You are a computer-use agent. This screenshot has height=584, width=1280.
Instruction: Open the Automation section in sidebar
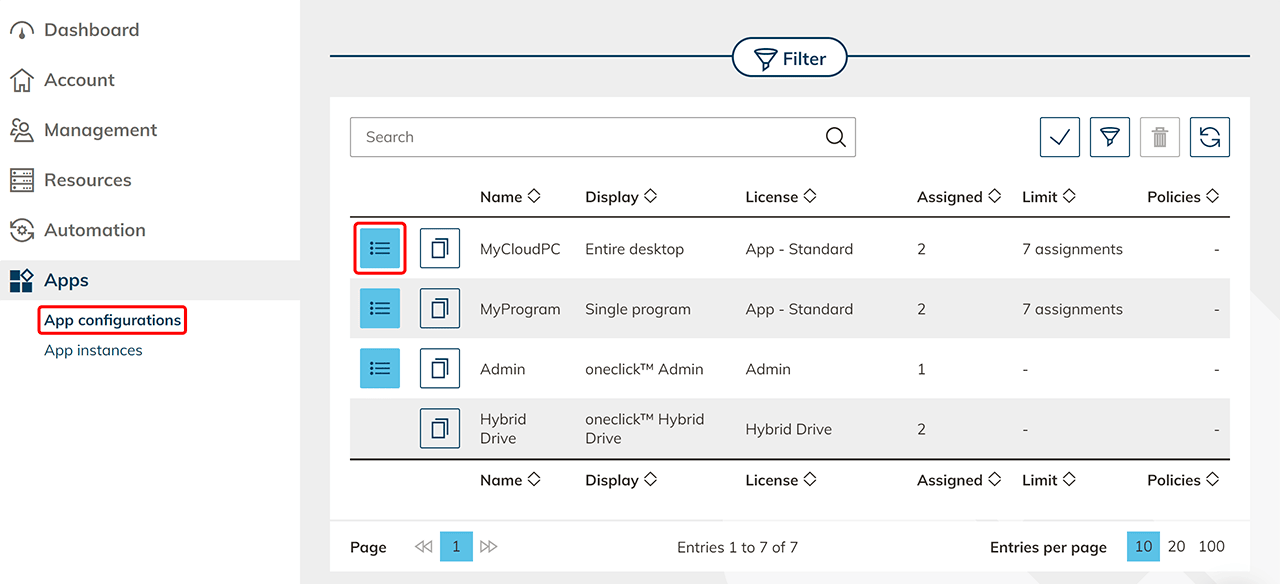94,230
